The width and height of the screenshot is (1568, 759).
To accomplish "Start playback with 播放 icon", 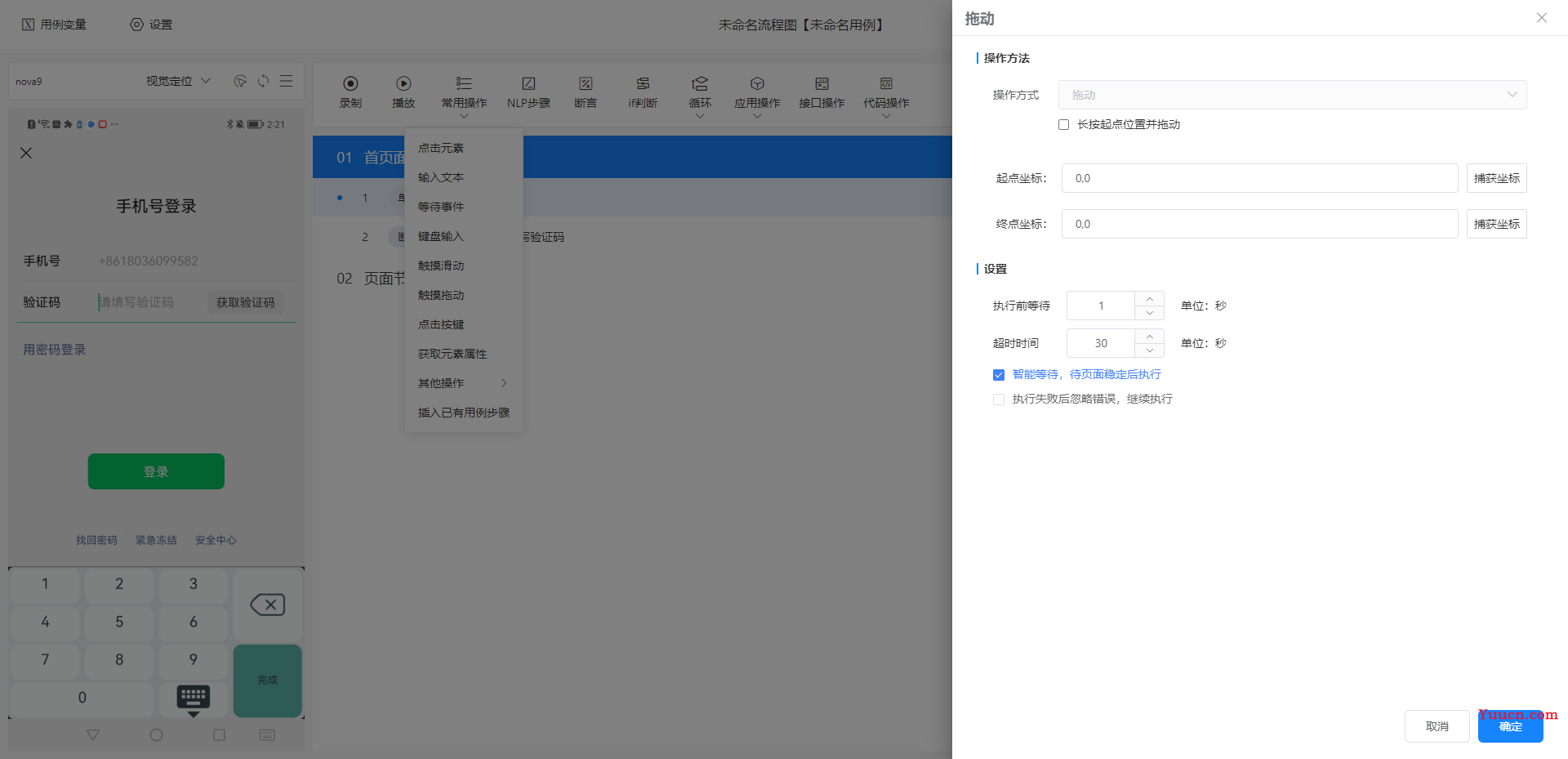I will point(403,83).
